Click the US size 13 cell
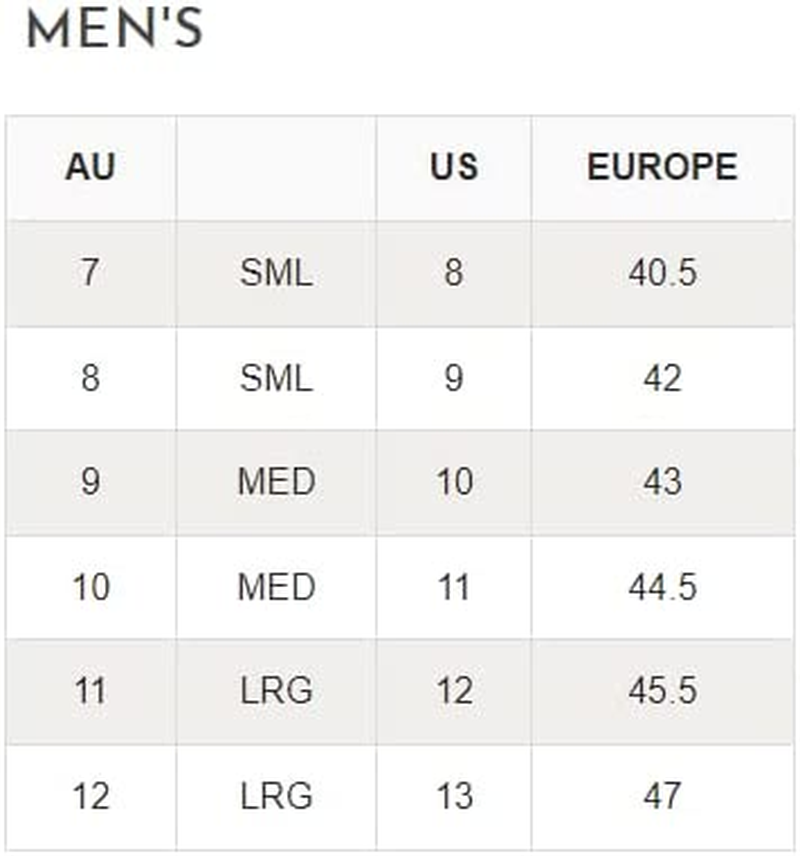The height and width of the screenshot is (856, 800). click(x=454, y=797)
